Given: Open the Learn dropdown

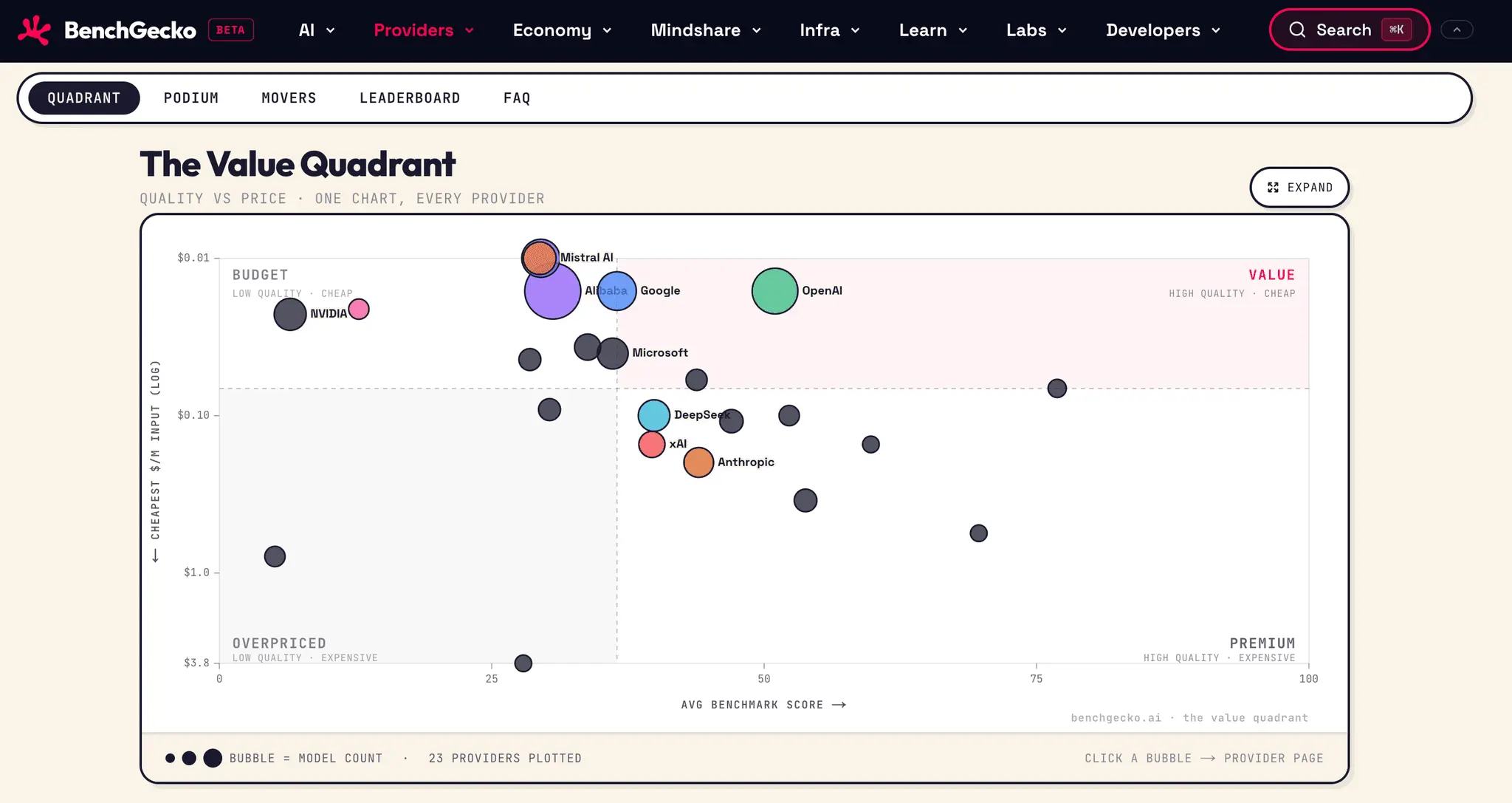Looking at the screenshot, I should click(x=933, y=30).
